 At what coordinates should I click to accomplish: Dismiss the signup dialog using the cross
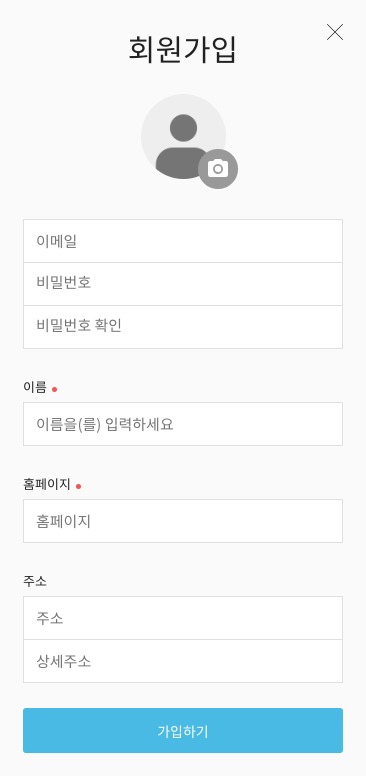point(335,32)
